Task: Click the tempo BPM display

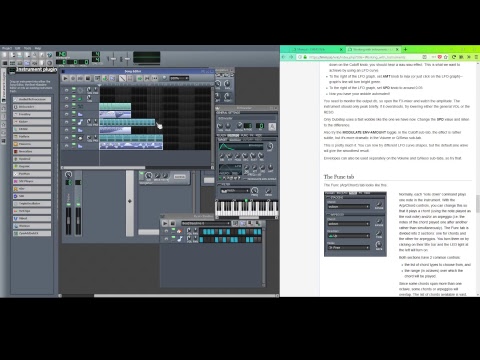Action: 61,54
